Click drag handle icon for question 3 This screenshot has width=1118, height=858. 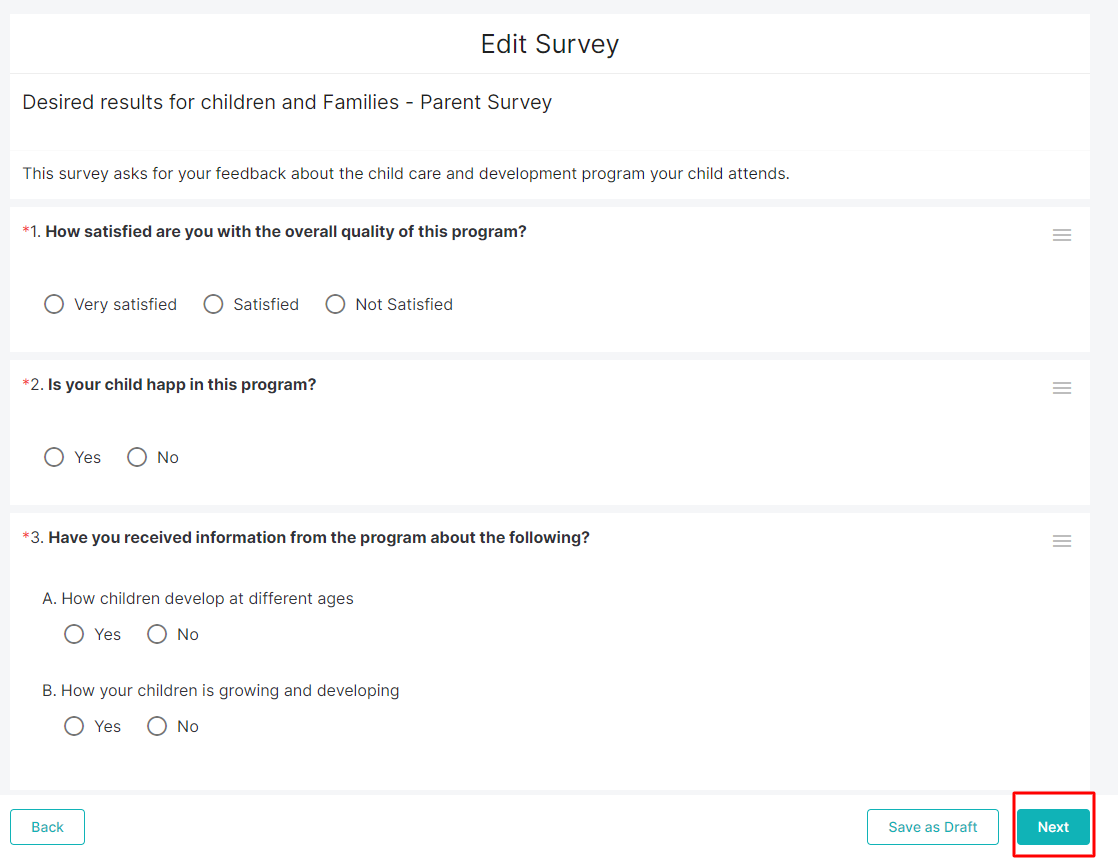1061,541
